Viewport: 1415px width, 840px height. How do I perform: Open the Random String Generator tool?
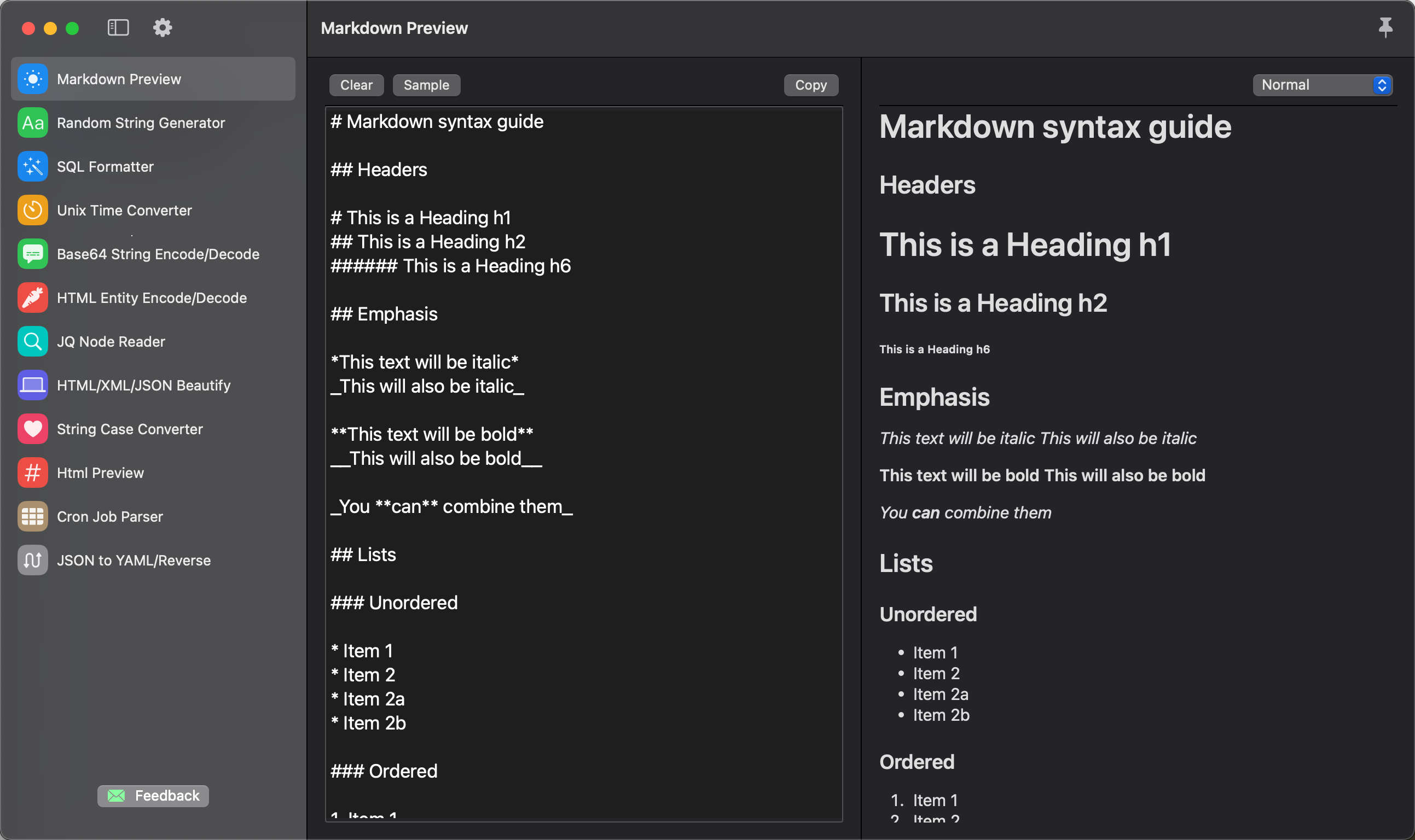click(x=141, y=123)
